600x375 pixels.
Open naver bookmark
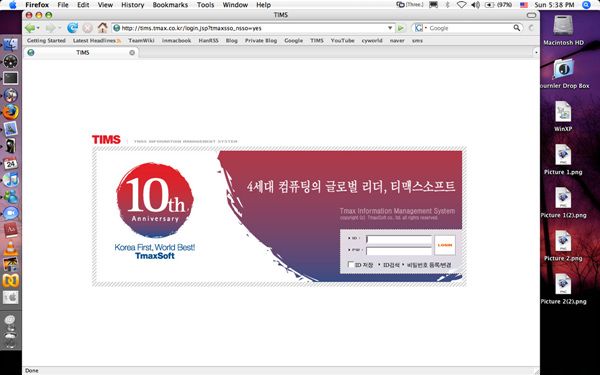[x=397, y=41]
